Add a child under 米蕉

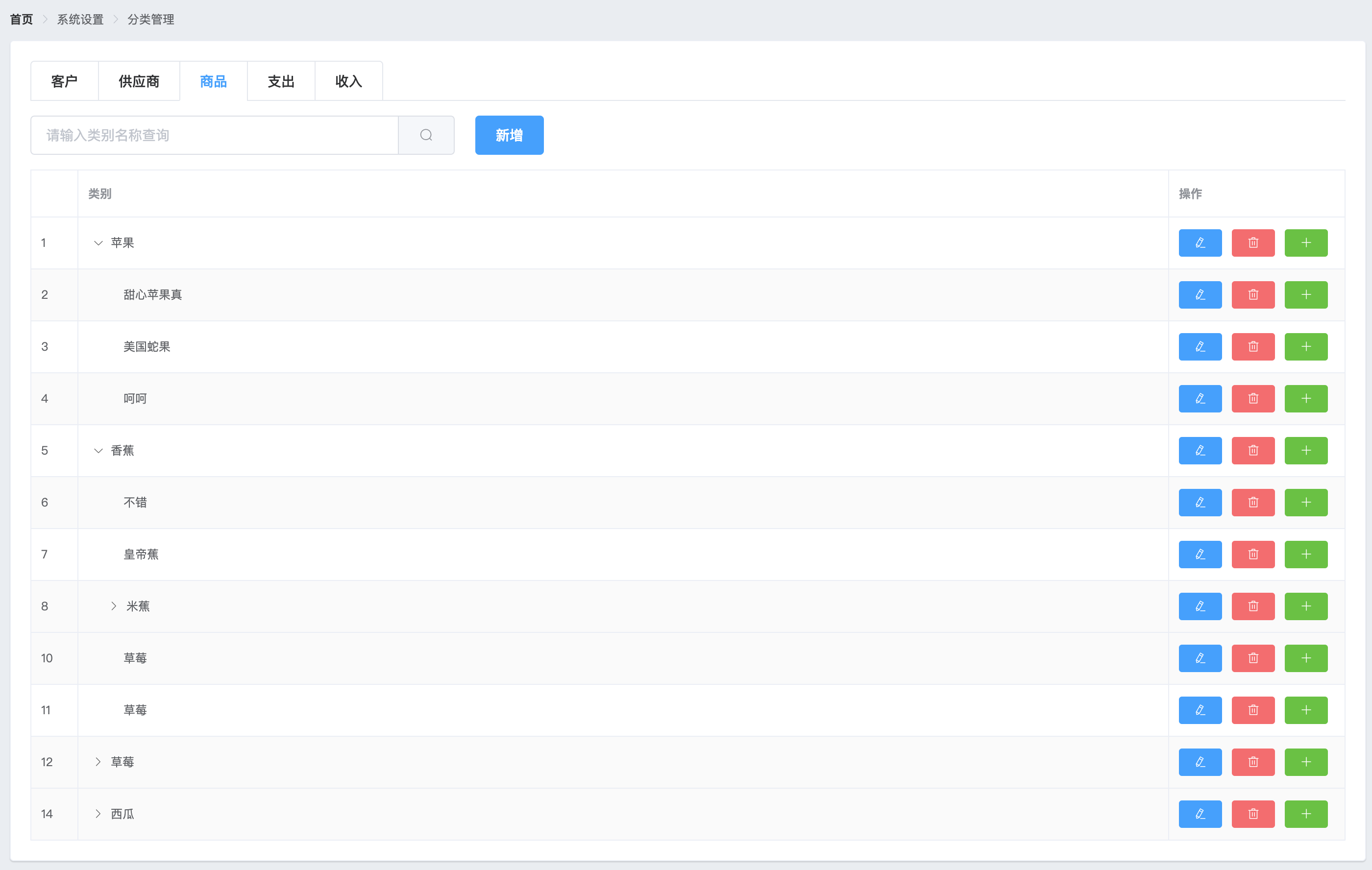1306,605
